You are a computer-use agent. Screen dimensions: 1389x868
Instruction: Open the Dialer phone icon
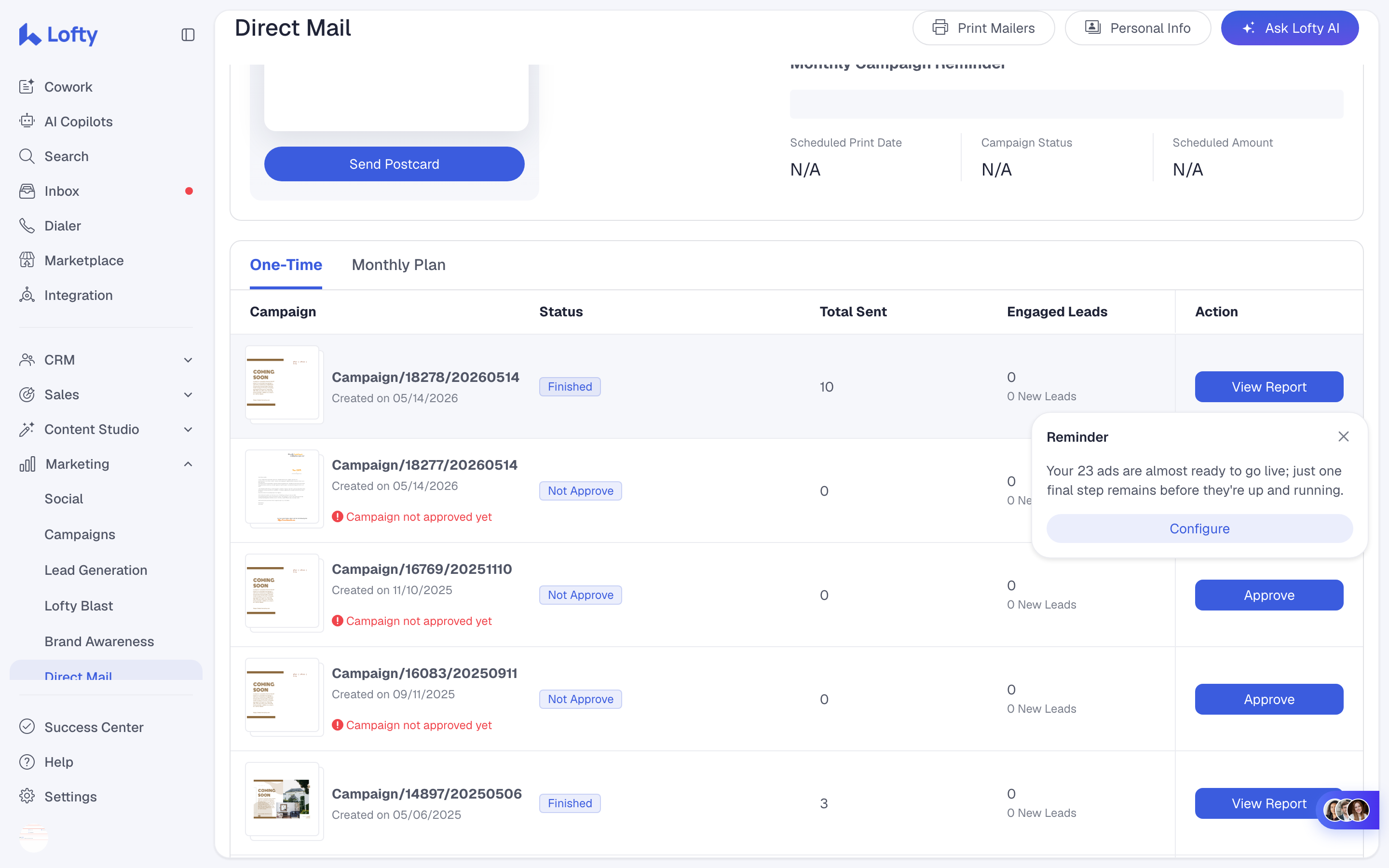(x=27, y=226)
